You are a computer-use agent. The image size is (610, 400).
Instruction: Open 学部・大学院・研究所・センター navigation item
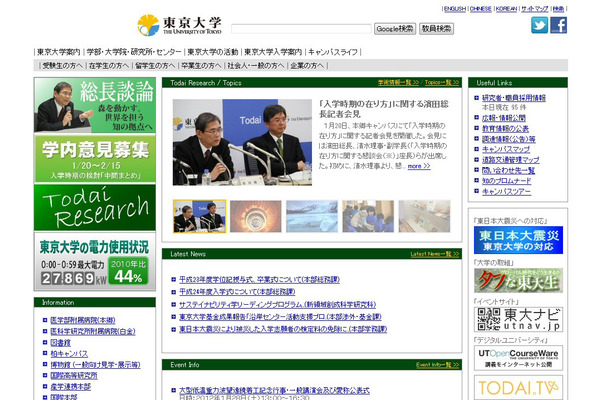(x=134, y=52)
